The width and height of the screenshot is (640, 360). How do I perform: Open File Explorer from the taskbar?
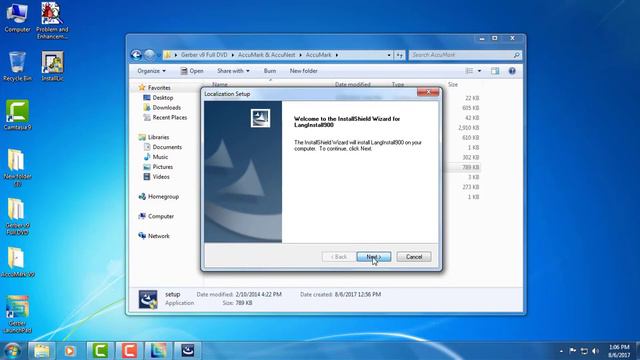tap(42, 351)
